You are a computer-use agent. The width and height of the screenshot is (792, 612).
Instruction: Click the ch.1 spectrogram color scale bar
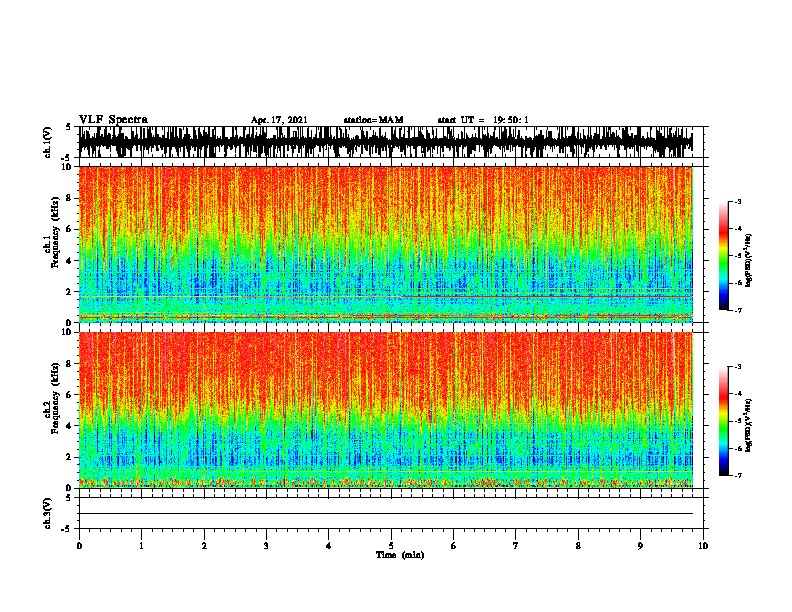724,256
